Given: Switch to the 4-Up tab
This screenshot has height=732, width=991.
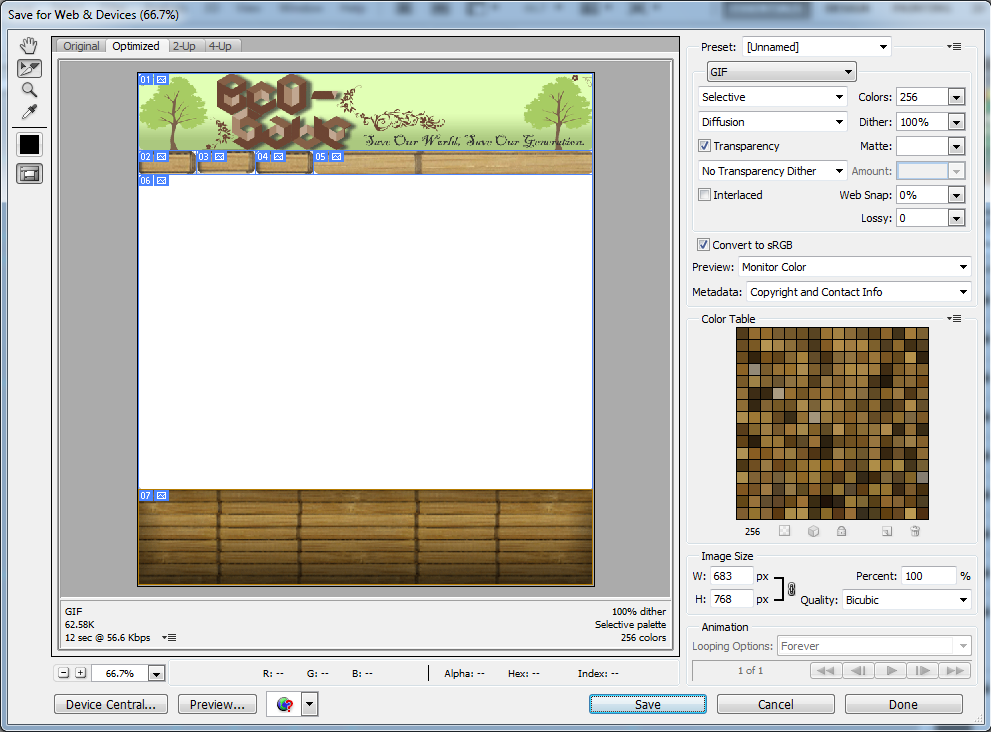Looking at the screenshot, I should pyautogui.click(x=220, y=46).
